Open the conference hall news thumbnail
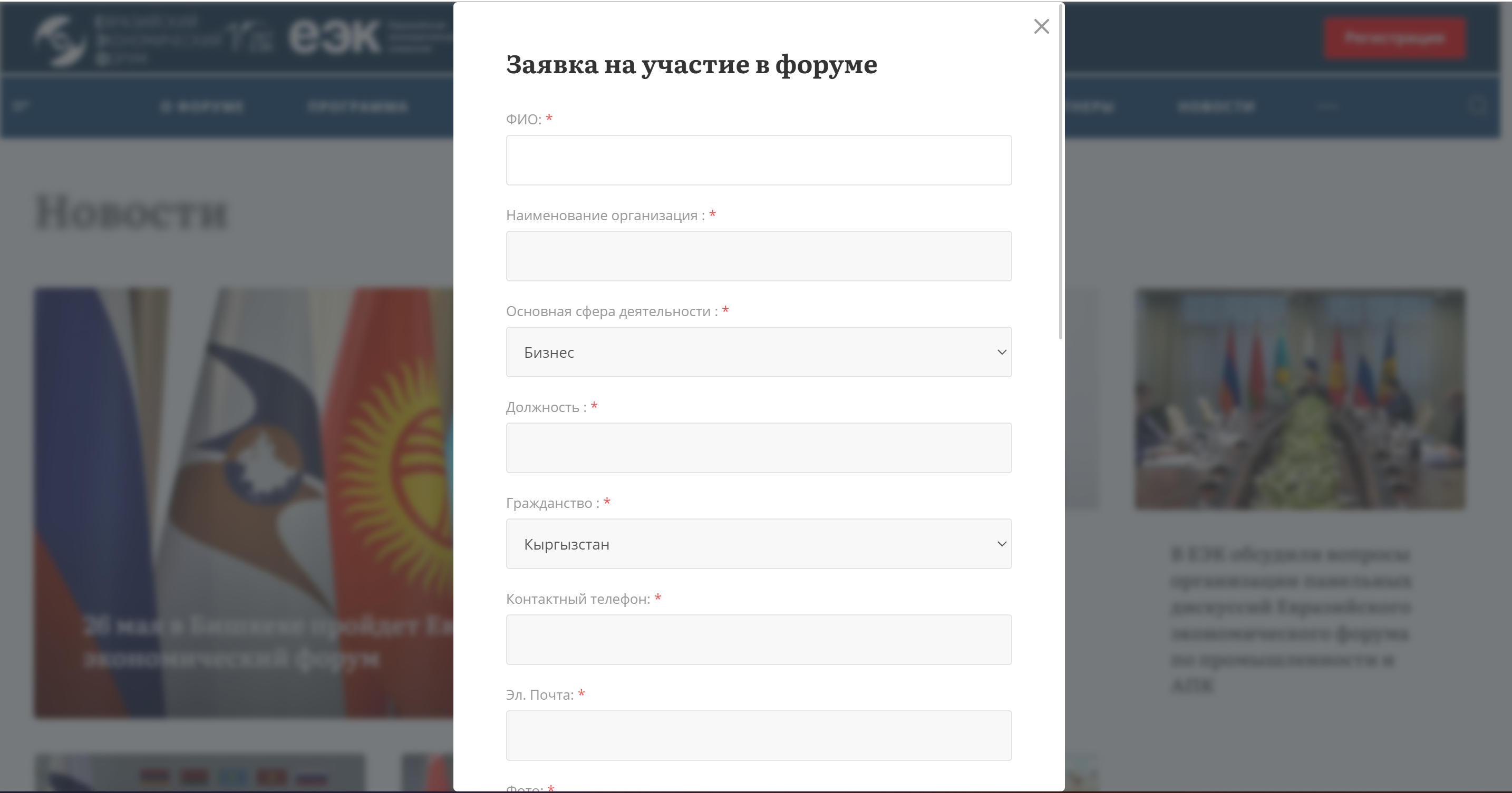The height and width of the screenshot is (793, 1512). 1300,399
